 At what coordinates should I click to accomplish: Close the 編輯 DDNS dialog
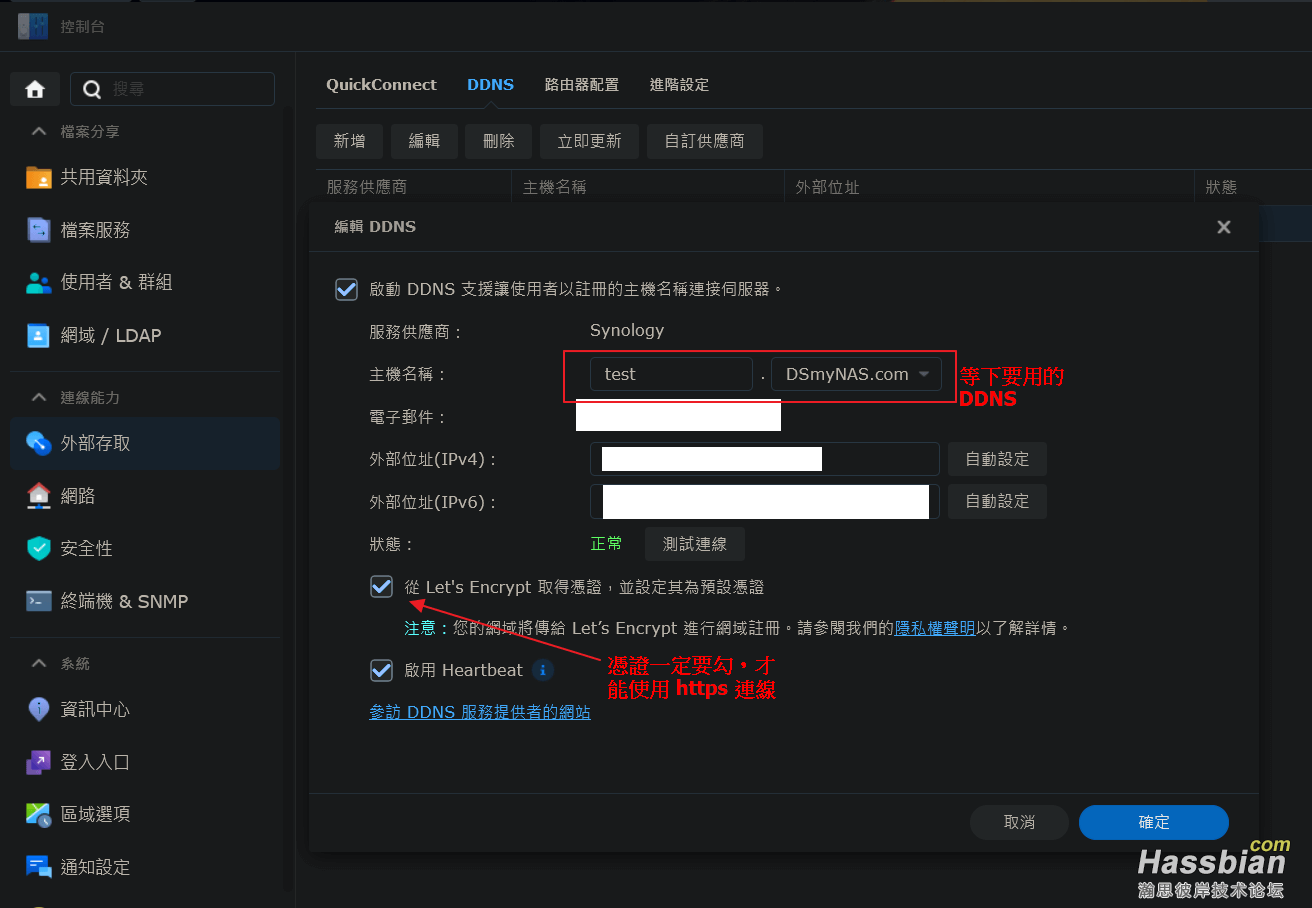(1223, 227)
